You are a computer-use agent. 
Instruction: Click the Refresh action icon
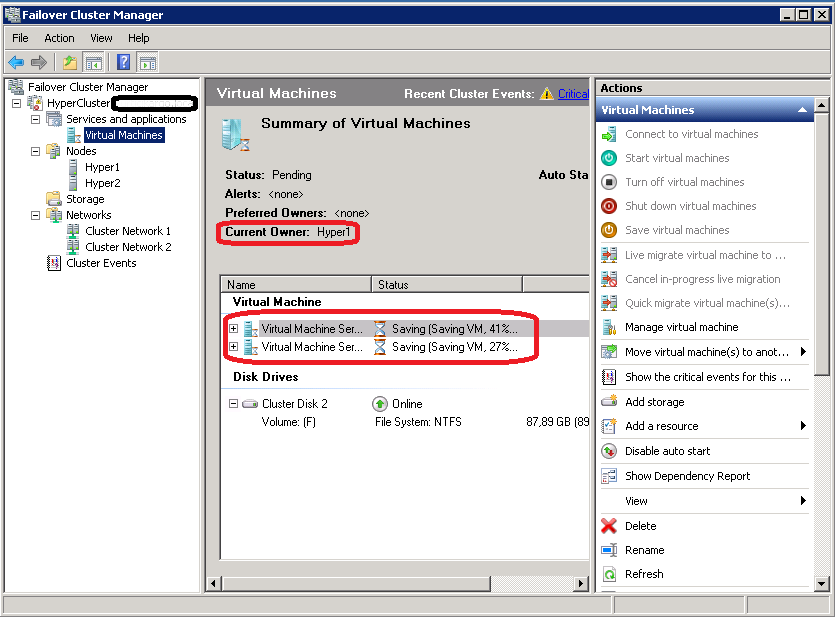pyautogui.click(x=609, y=574)
